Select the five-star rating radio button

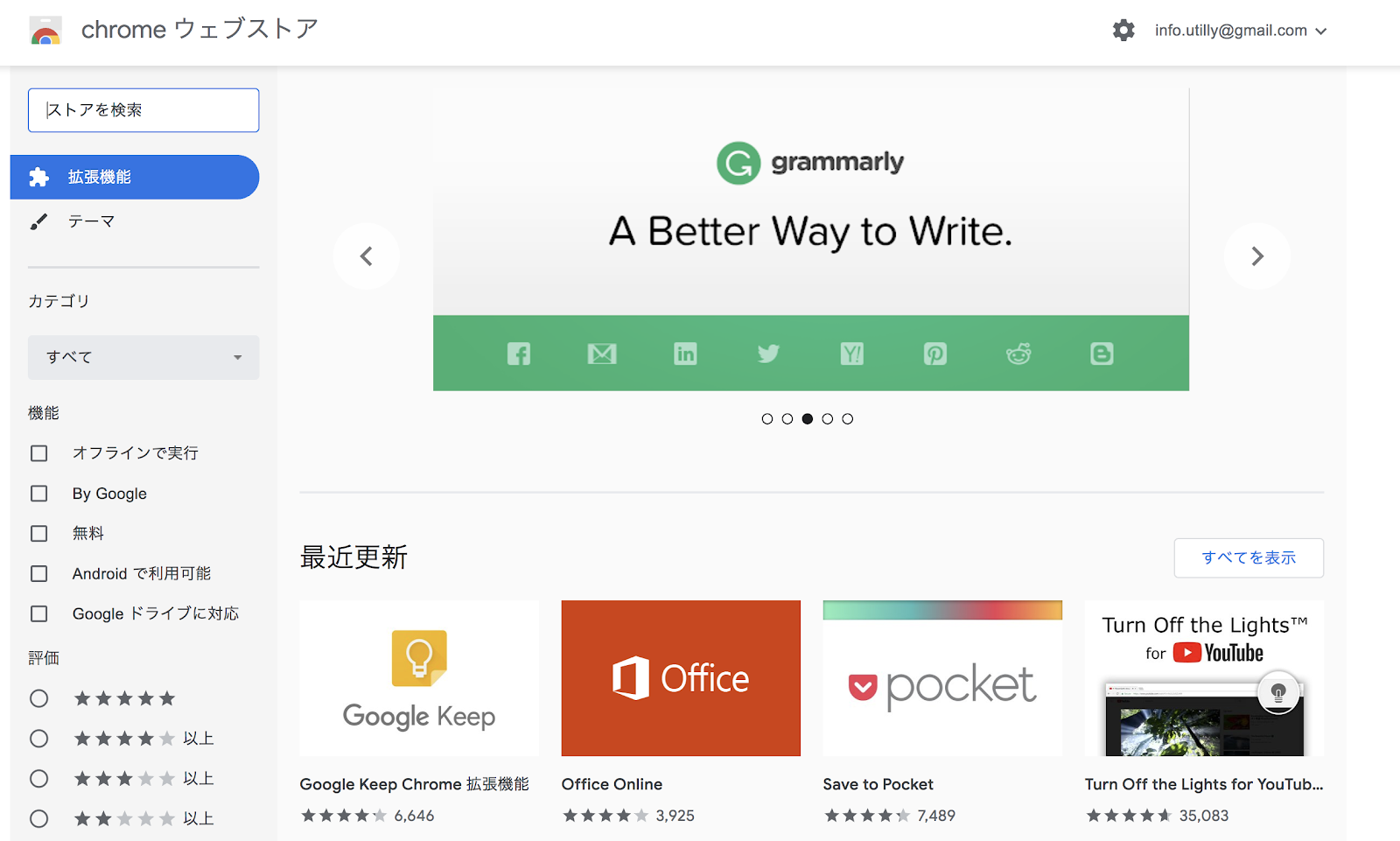(39, 698)
